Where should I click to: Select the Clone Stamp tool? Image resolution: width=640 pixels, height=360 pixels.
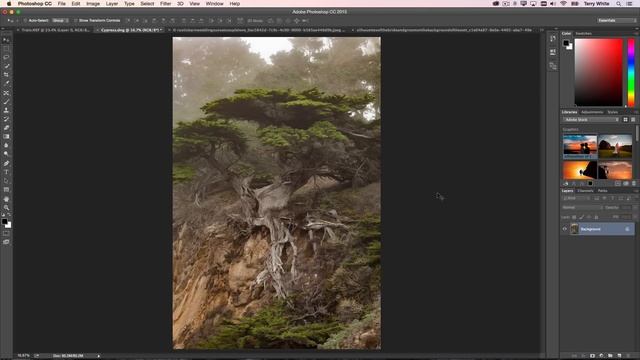coord(6,110)
